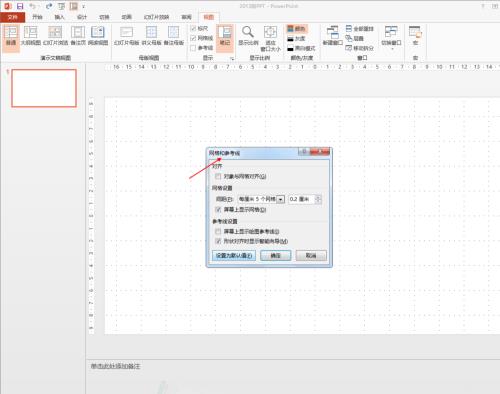Select slide 1 thumbnail
Image resolution: width=500 pixels, height=394 pixels.
[x=44, y=88]
